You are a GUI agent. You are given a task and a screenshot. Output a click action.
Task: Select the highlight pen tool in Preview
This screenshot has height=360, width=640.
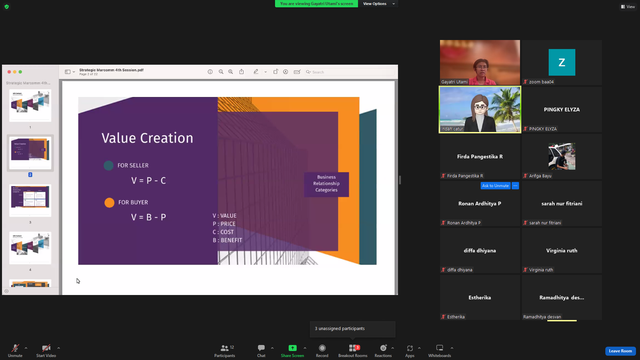[256, 71]
